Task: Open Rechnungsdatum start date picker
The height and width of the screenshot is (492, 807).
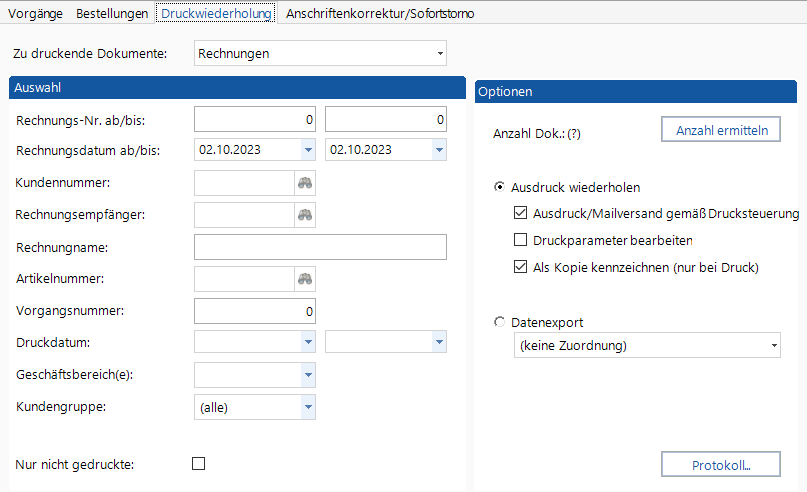Action: coord(308,150)
